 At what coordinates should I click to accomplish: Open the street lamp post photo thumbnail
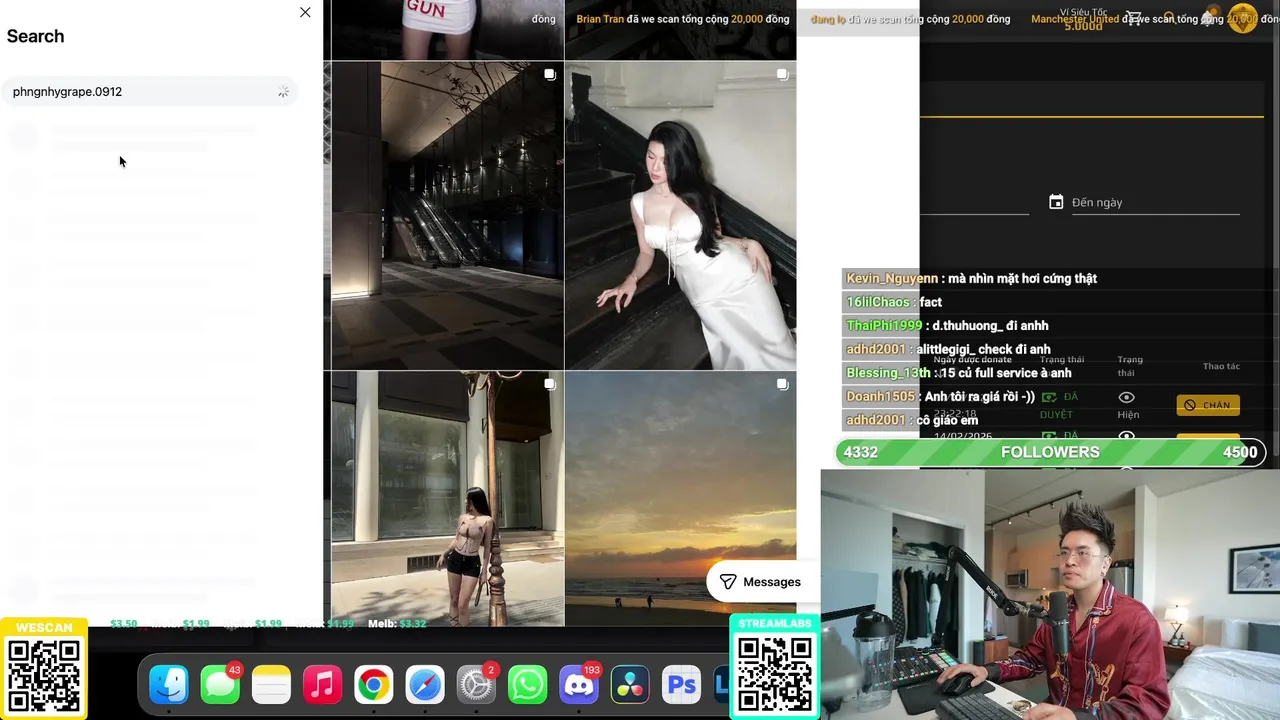pyautogui.click(x=447, y=499)
